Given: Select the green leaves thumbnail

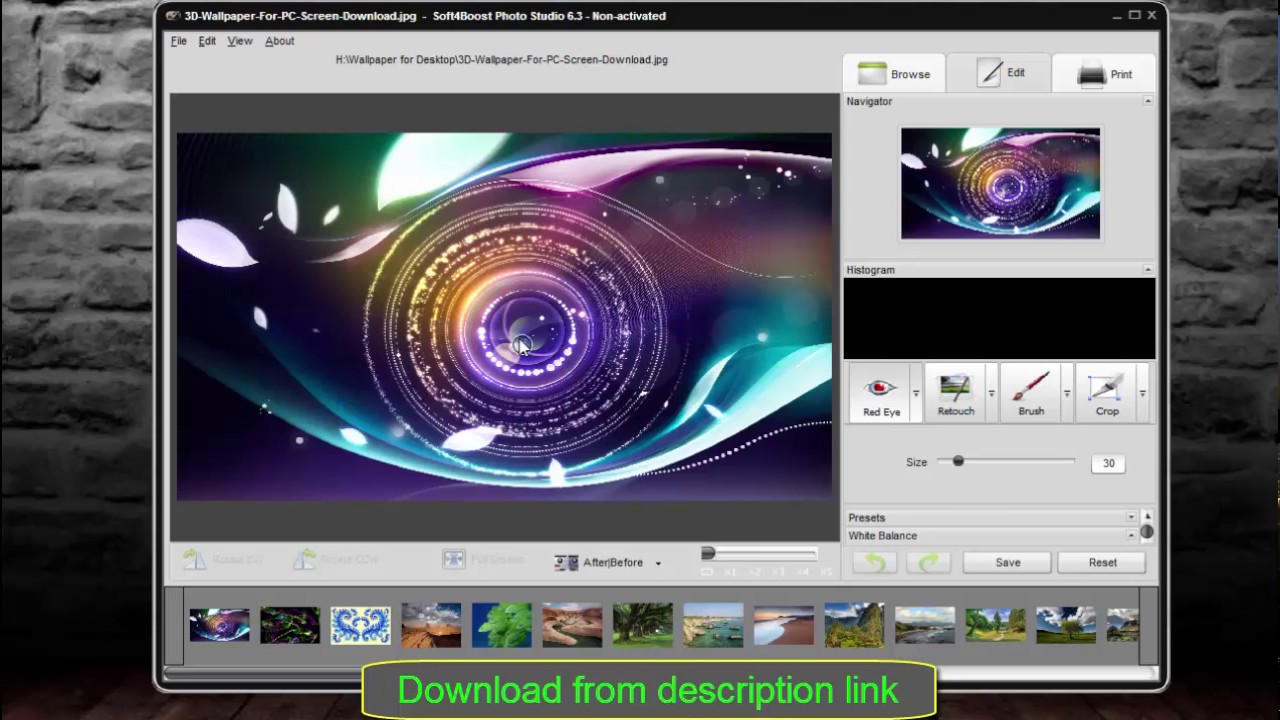Looking at the screenshot, I should tap(501, 625).
